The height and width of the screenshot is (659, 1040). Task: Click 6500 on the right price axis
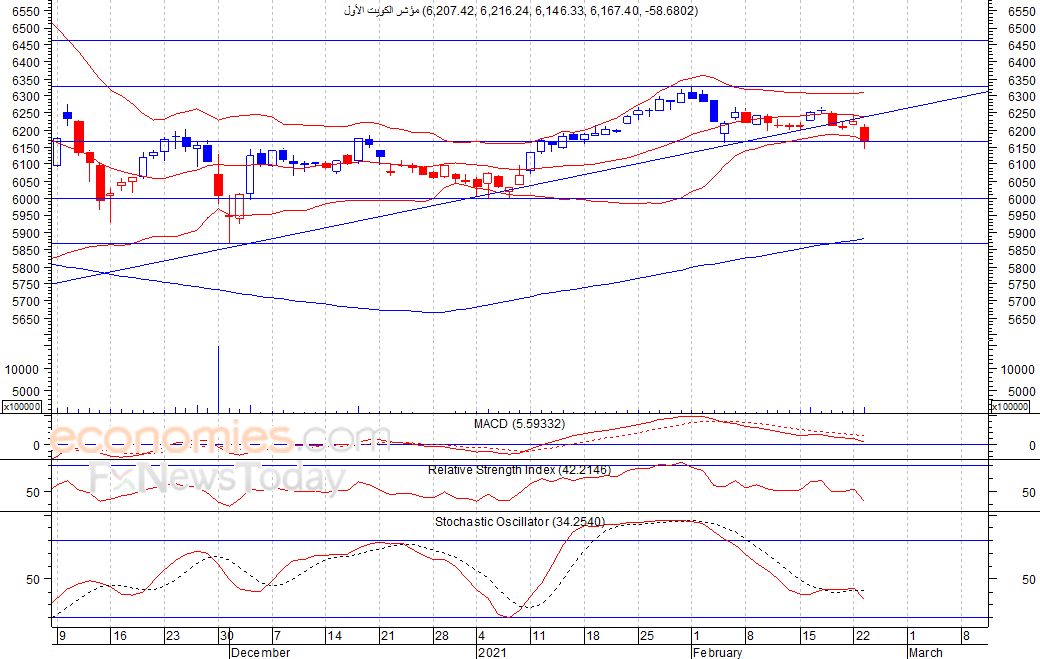(x=1021, y=29)
